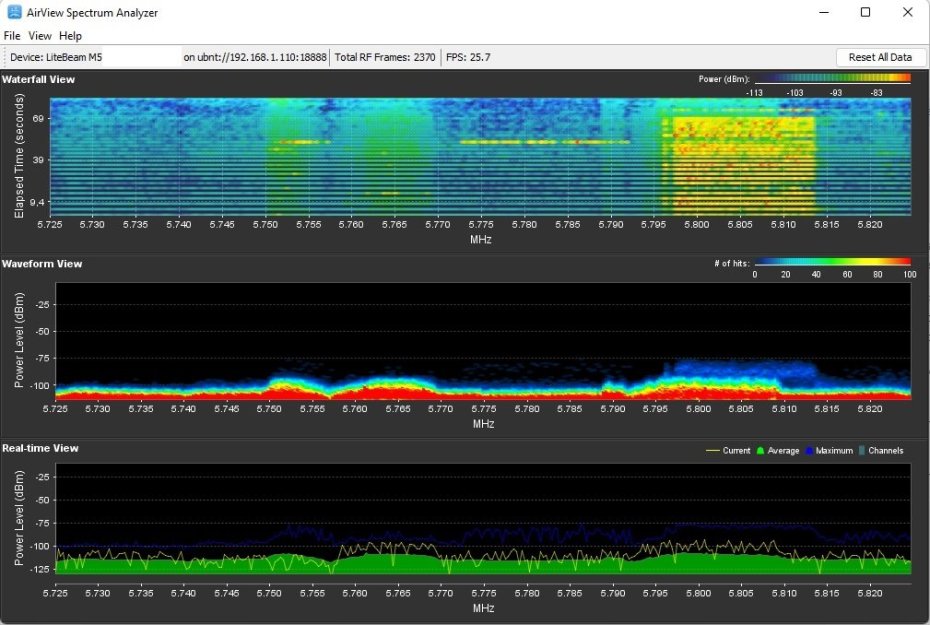
Task: Click the Reset All Data button
Action: pyautogui.click(x=880, y=57)
